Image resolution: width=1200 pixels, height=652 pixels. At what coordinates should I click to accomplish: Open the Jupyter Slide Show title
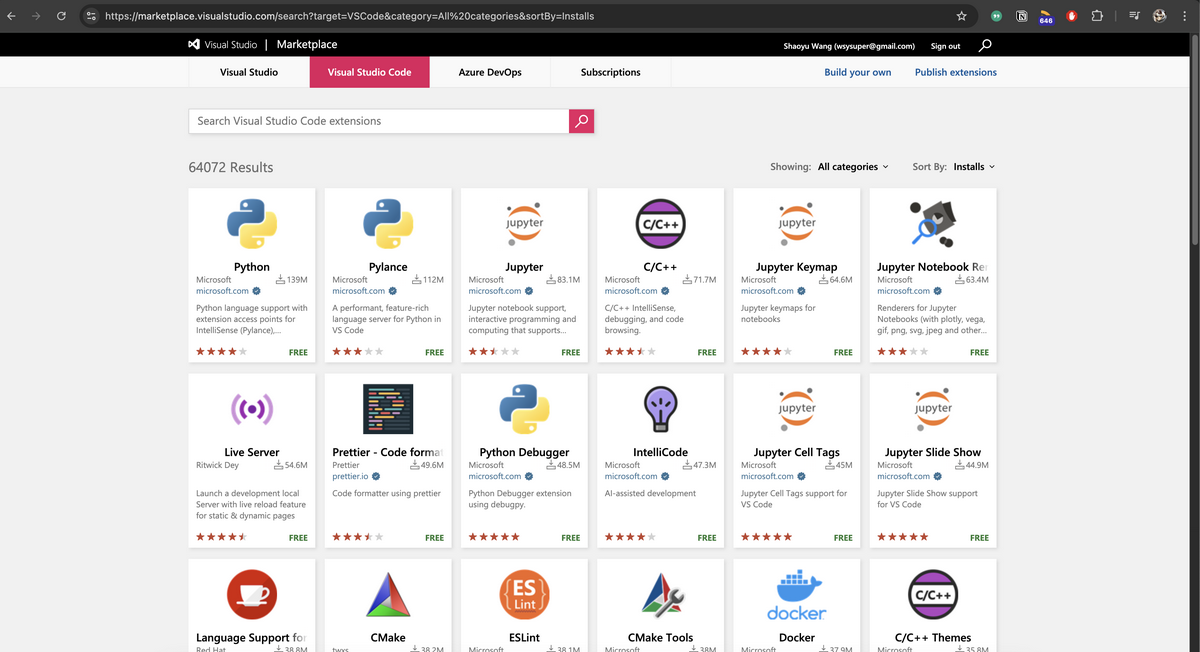pos(933,453)
